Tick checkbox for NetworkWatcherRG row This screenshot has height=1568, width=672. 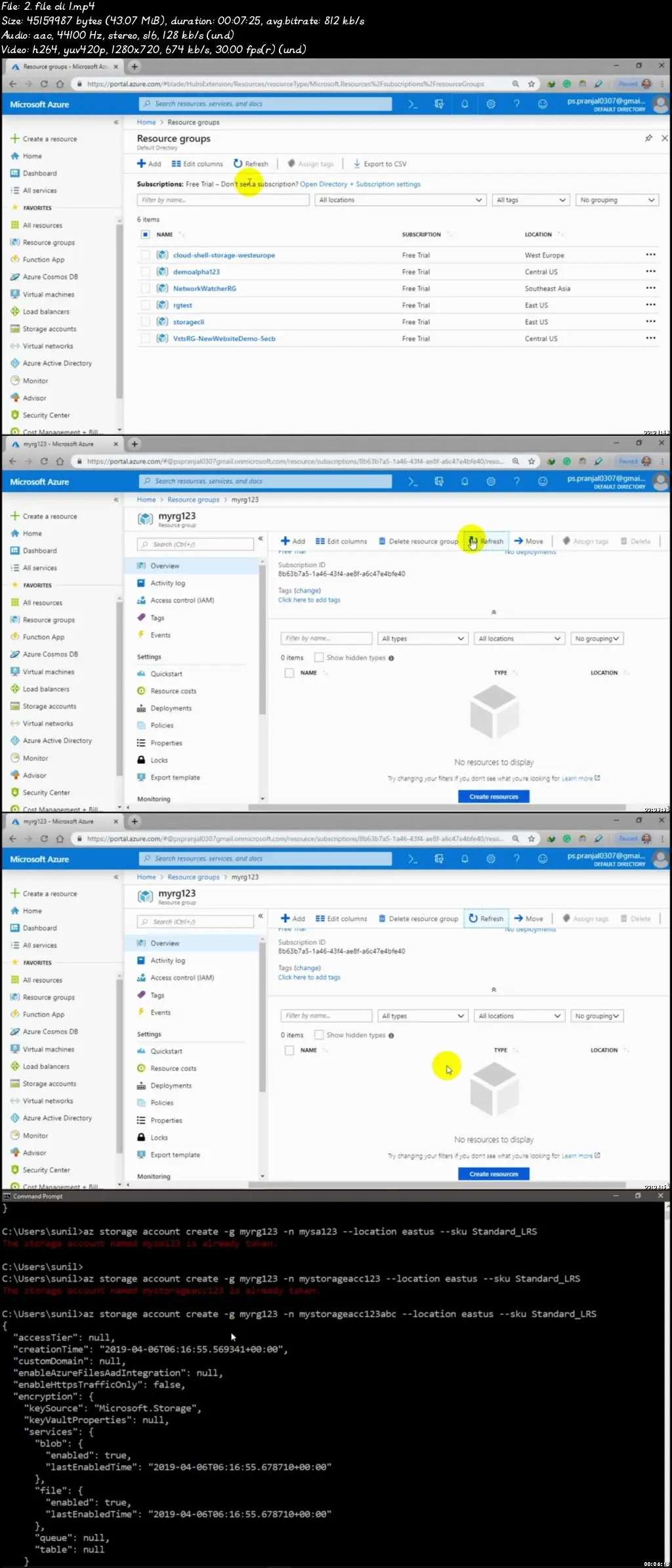pyautogui.click(x=145, y=289)
